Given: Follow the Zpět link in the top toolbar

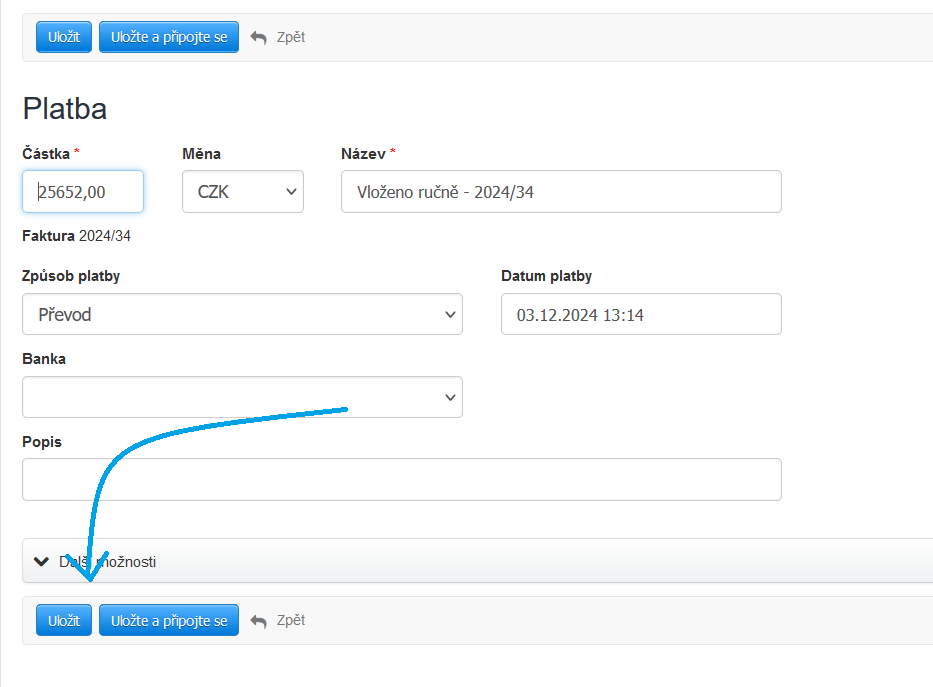Looking at the screenshot, I should pos(290,37).
